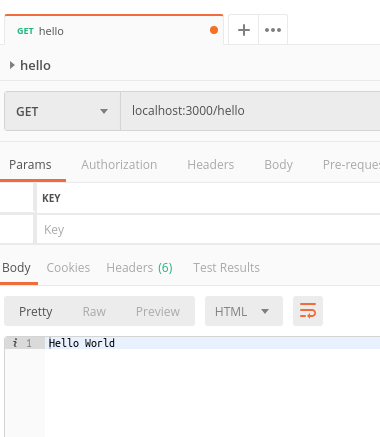
Task: Open the GET method dropdown
Action: coord(62,111)
